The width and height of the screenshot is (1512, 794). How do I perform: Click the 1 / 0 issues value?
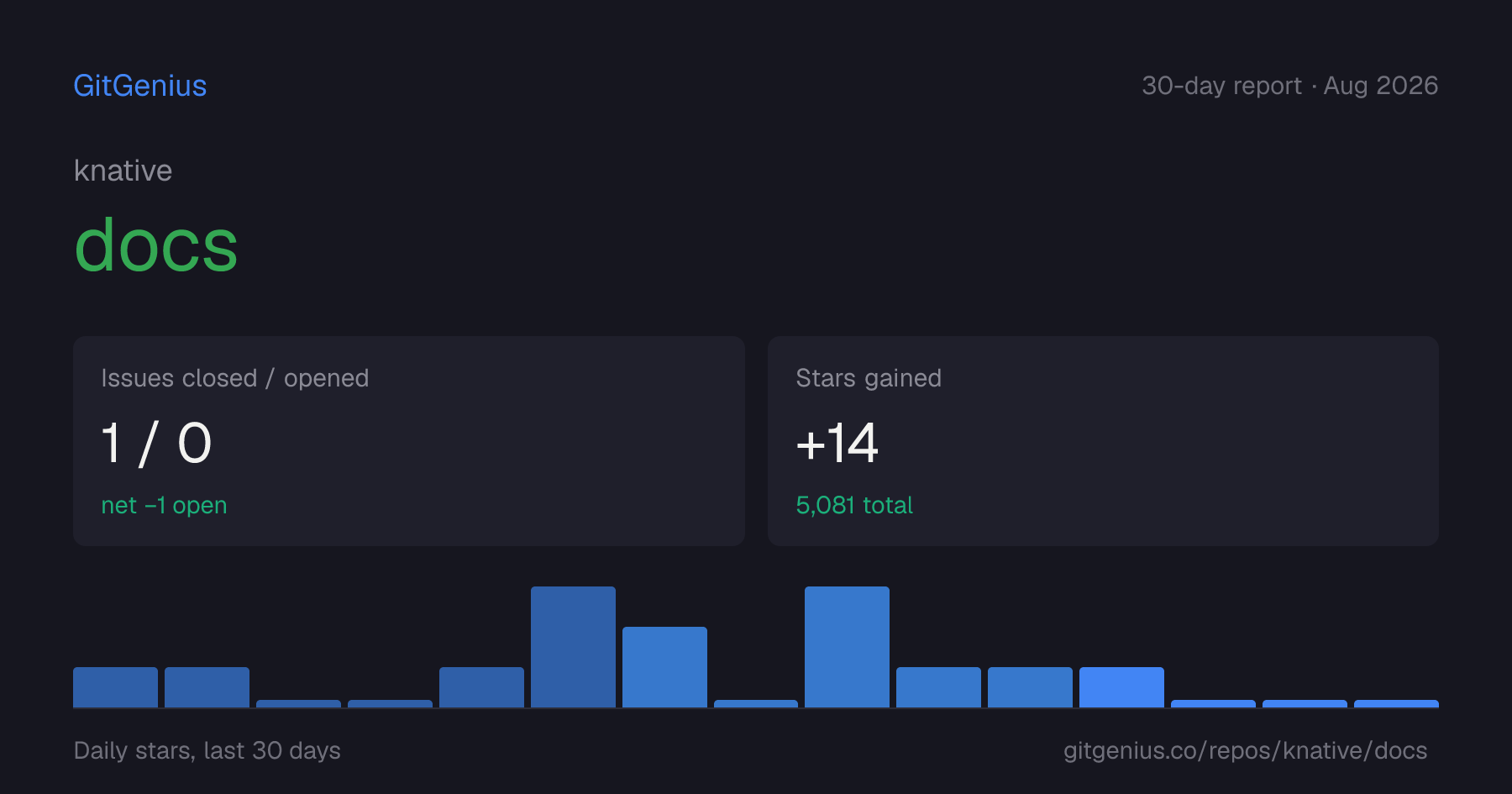[156, 443]
